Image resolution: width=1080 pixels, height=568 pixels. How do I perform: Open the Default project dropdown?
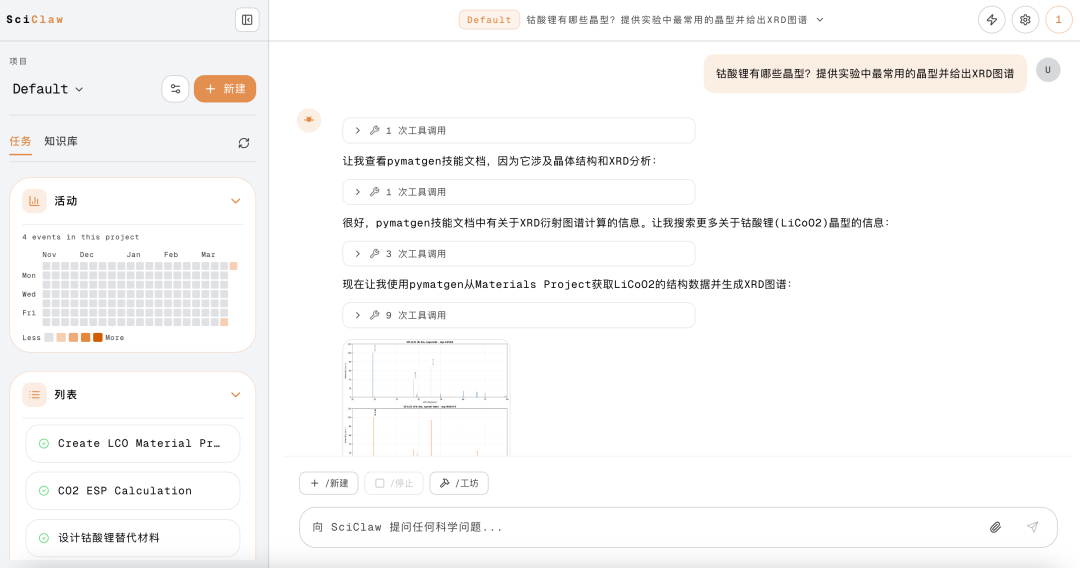[x=48, y=89]
